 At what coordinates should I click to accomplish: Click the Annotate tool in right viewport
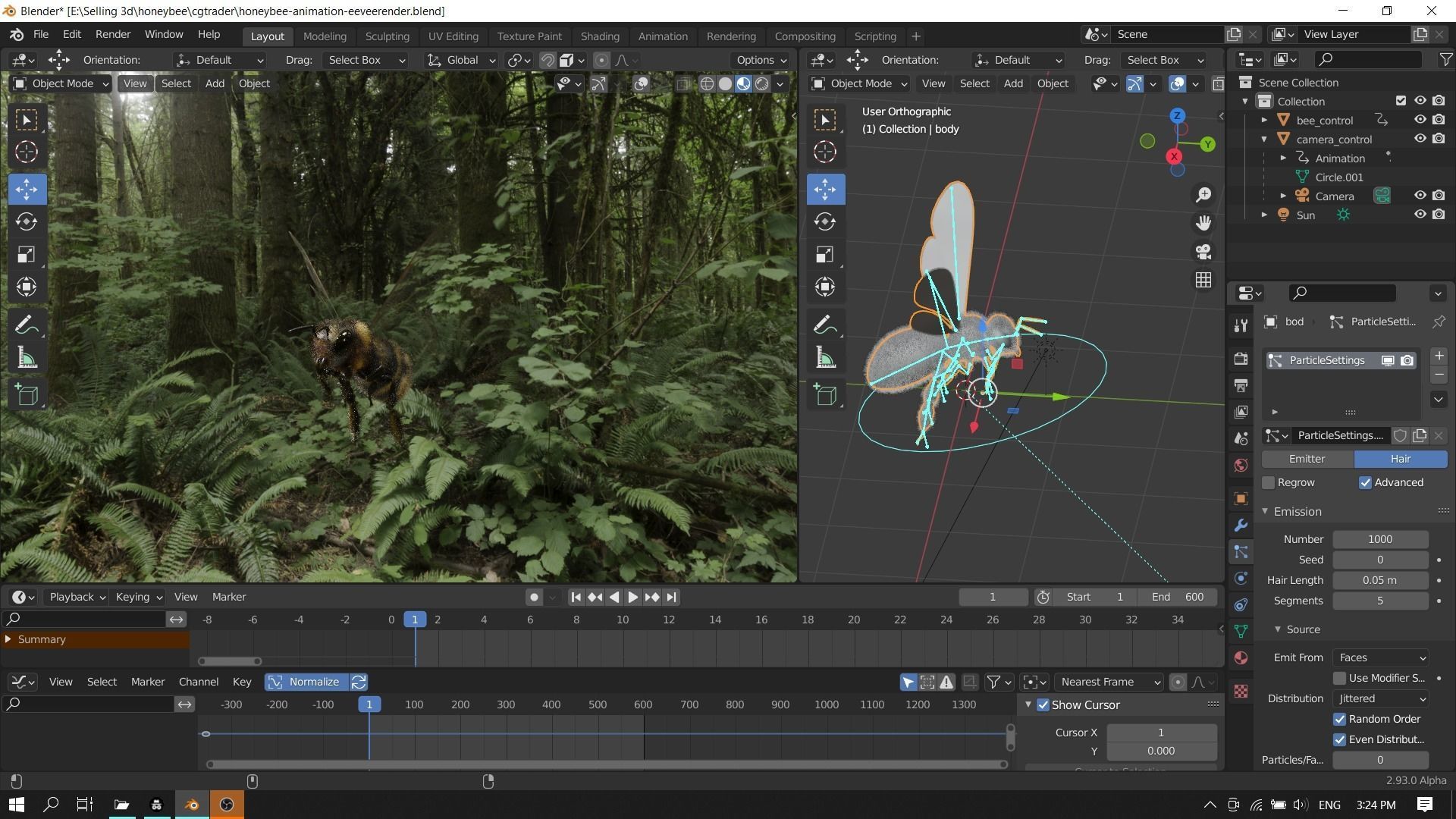pos(825,325)
